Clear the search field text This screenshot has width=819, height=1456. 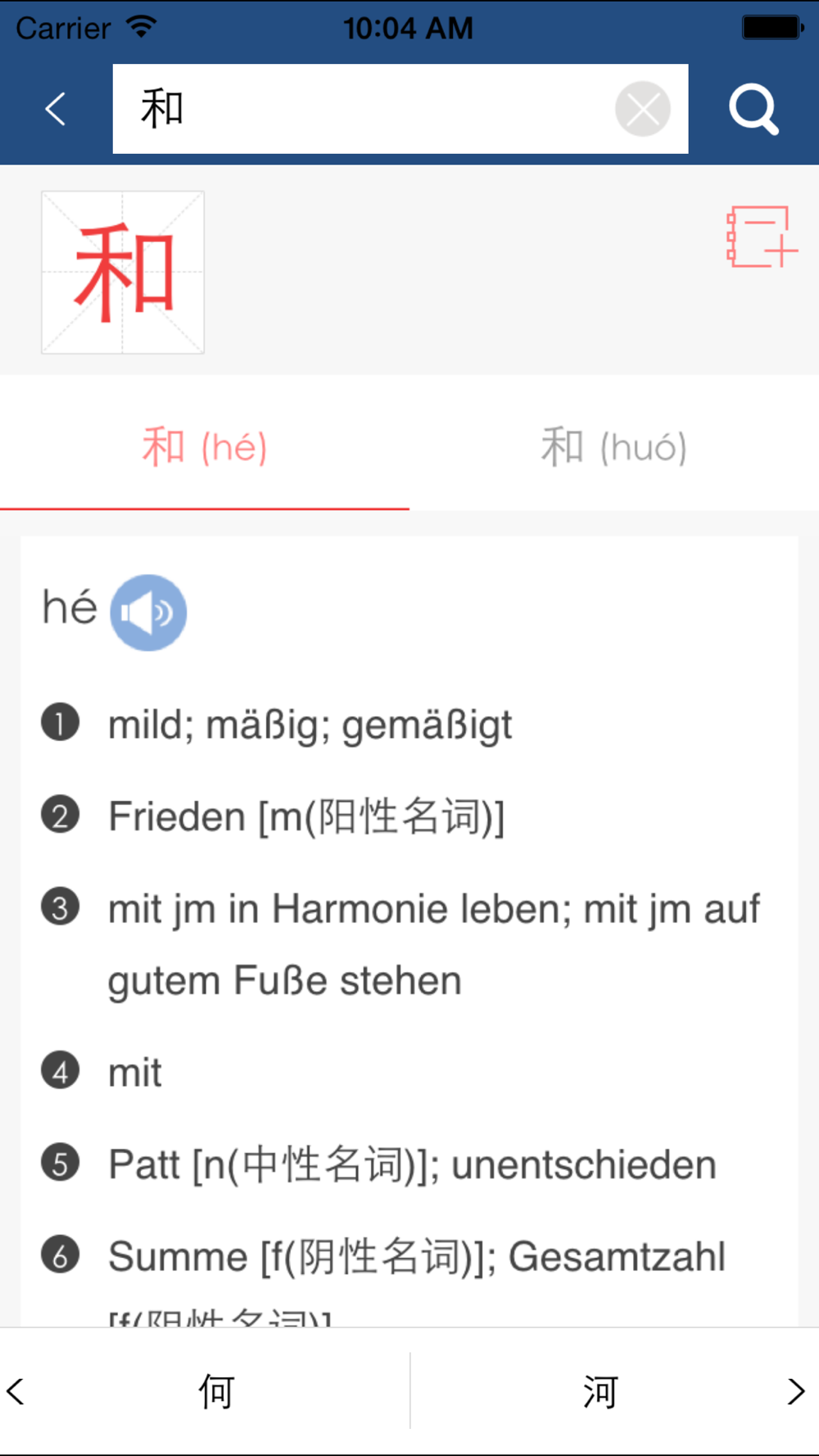click(x=642, y=109)
